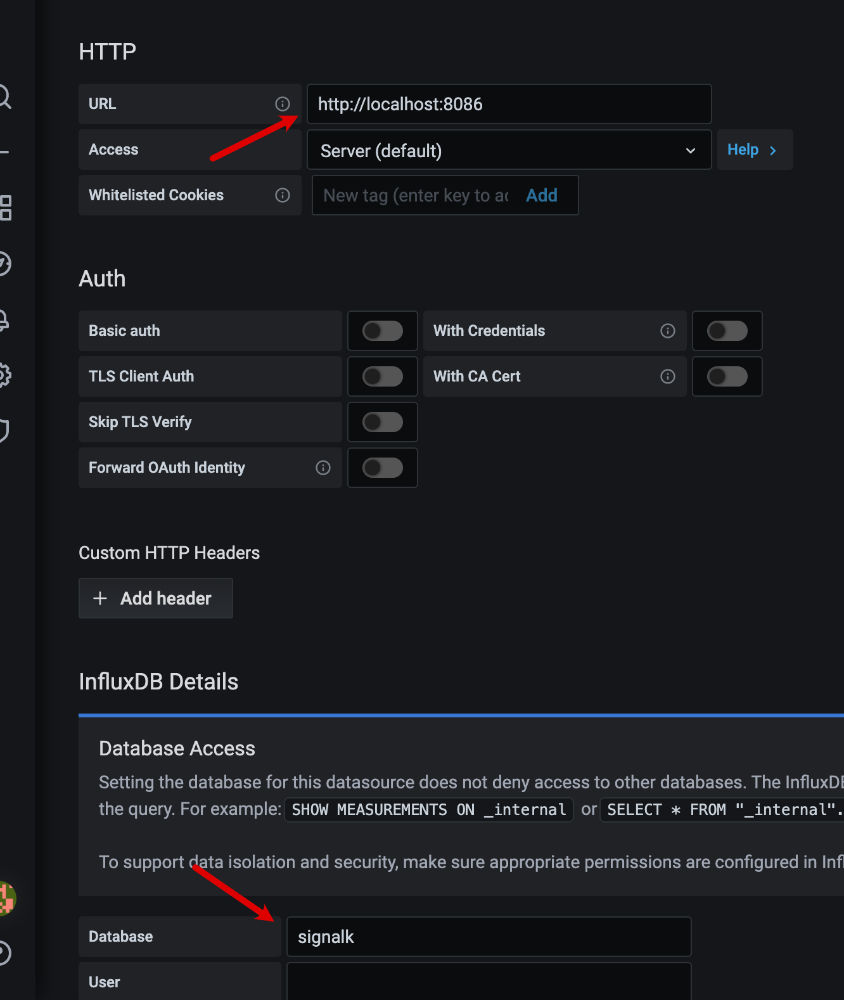Image resolution: width=844 pixels, height=1000 pixels.
Task: Click the Alerting bell icon in the sidebar
Action: coord(4,321)
